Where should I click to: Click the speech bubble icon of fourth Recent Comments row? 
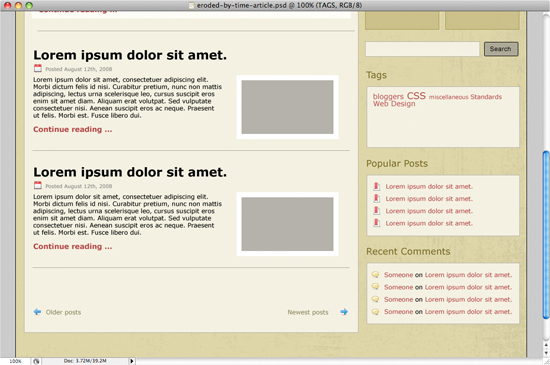(x=375, y=311)
